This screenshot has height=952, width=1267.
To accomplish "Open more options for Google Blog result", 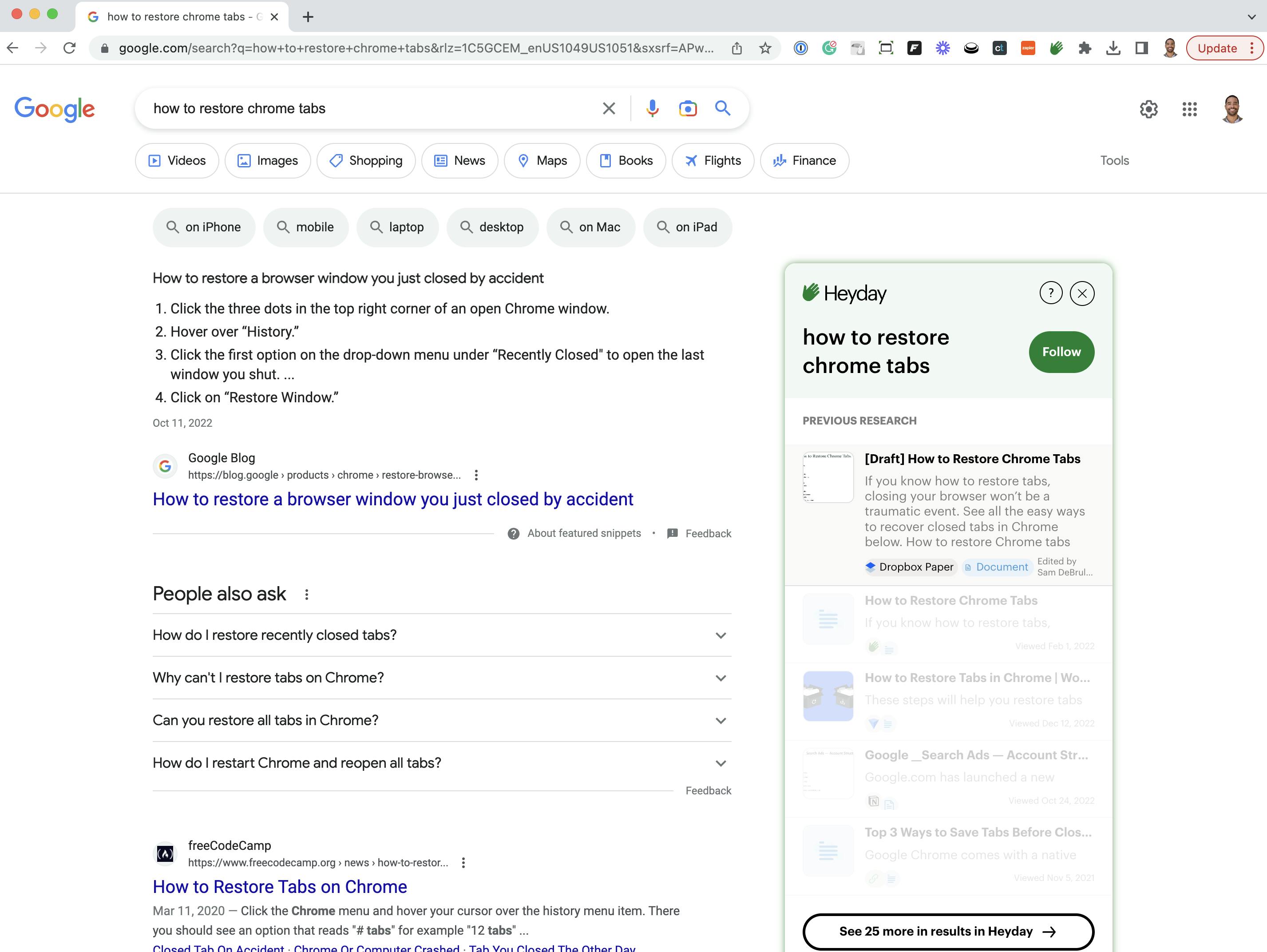I will pyautogui.click(x=476, y=475).
